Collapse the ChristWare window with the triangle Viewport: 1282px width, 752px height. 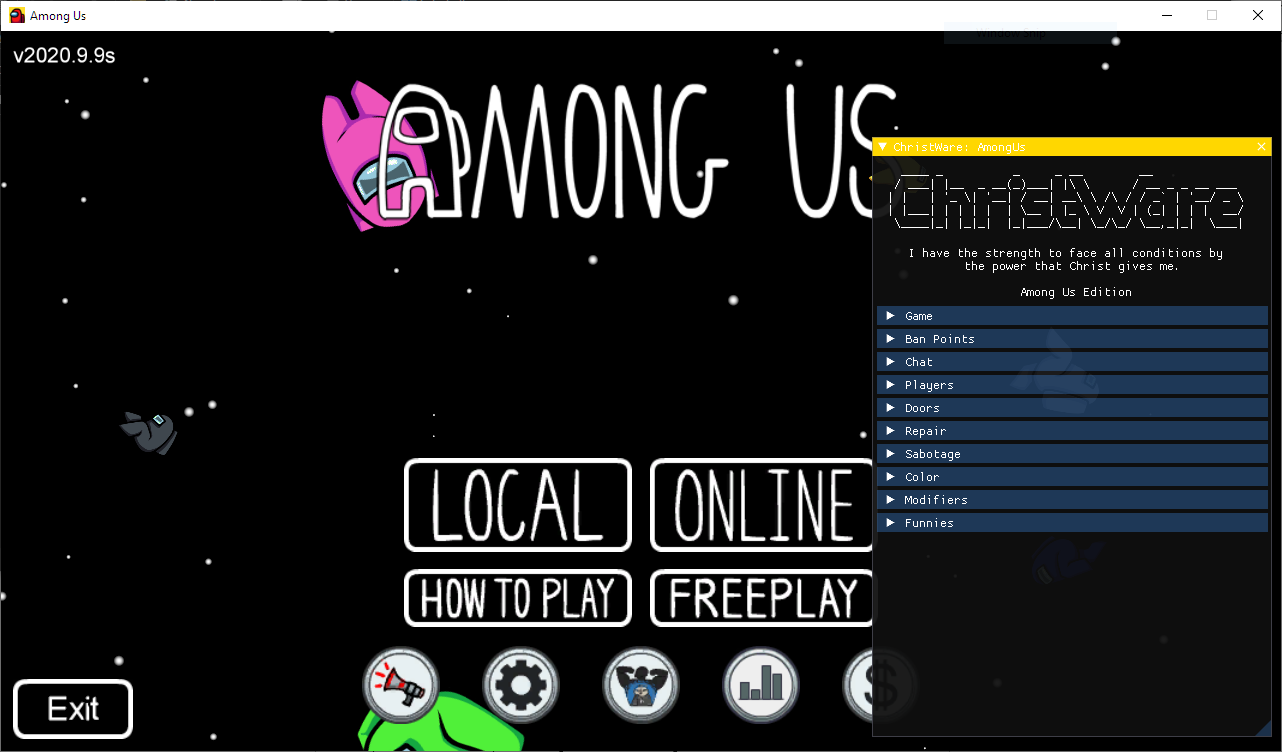pos(883,147)
